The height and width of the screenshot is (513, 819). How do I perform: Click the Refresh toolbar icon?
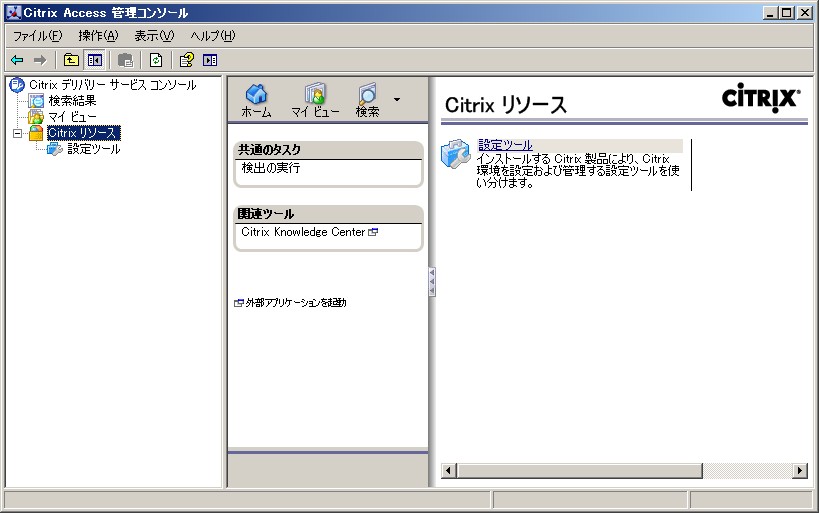pos(156,60)
